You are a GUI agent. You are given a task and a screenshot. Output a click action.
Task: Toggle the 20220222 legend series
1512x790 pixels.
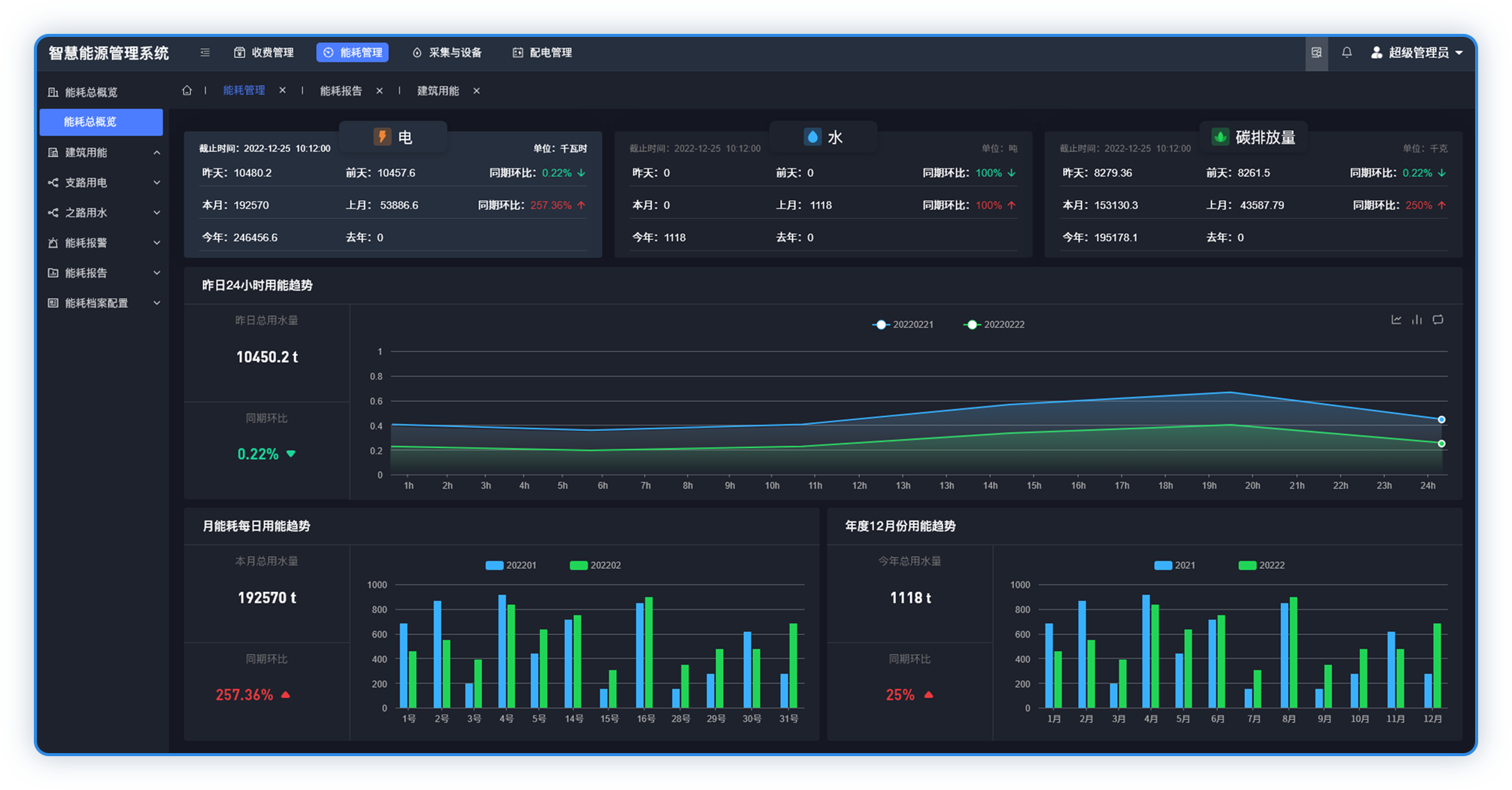click(x=994, y=324)
